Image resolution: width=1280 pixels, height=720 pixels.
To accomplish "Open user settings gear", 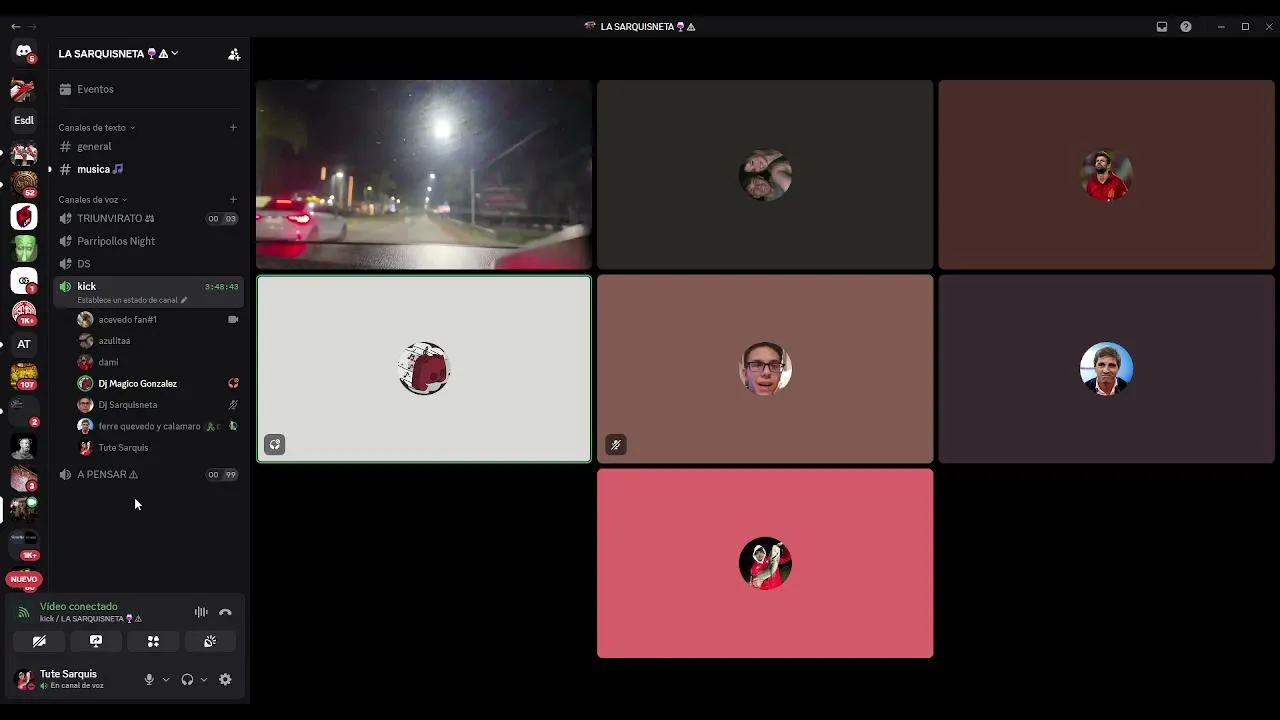I will [225, 679].
